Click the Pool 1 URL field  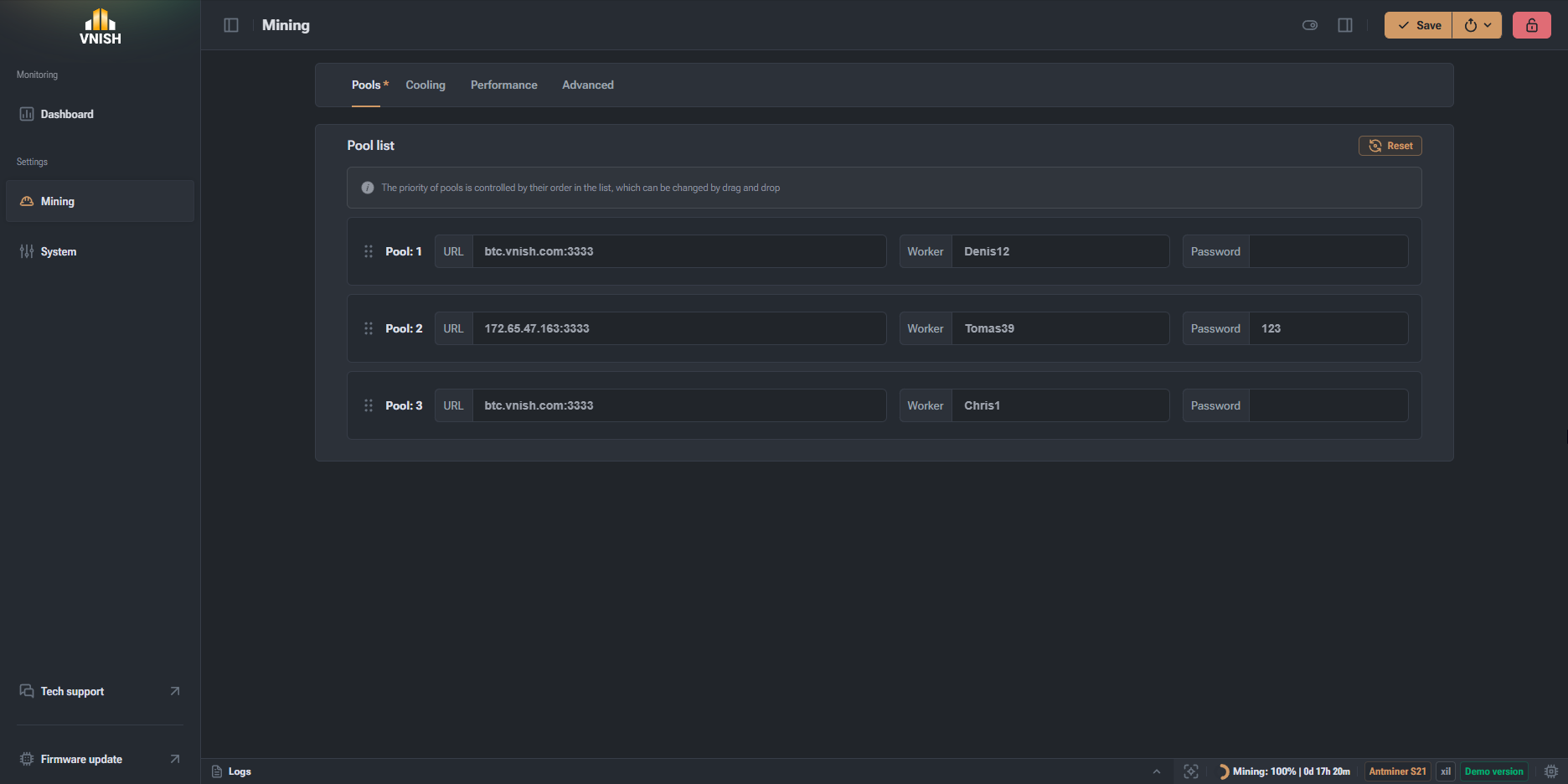679,251
